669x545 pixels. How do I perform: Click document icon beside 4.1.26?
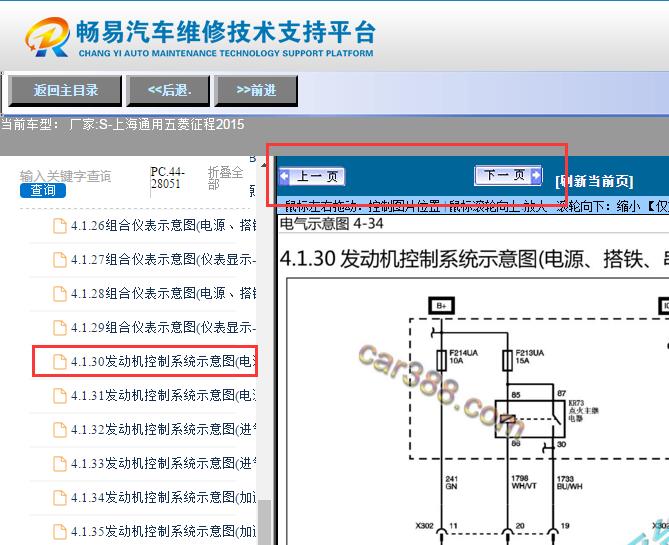click(60, 226)
